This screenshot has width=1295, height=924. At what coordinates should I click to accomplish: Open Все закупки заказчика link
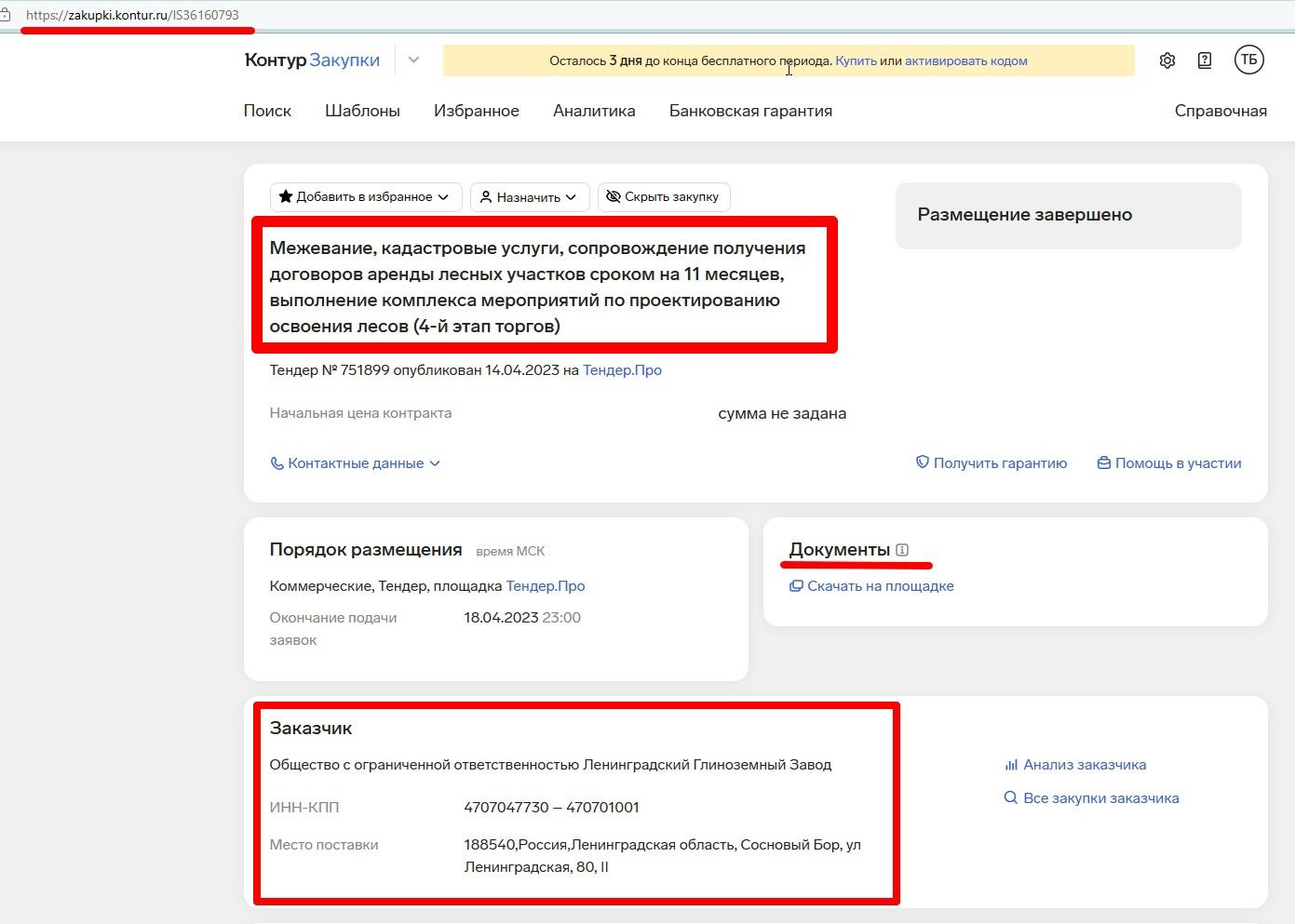point(1091,798)
